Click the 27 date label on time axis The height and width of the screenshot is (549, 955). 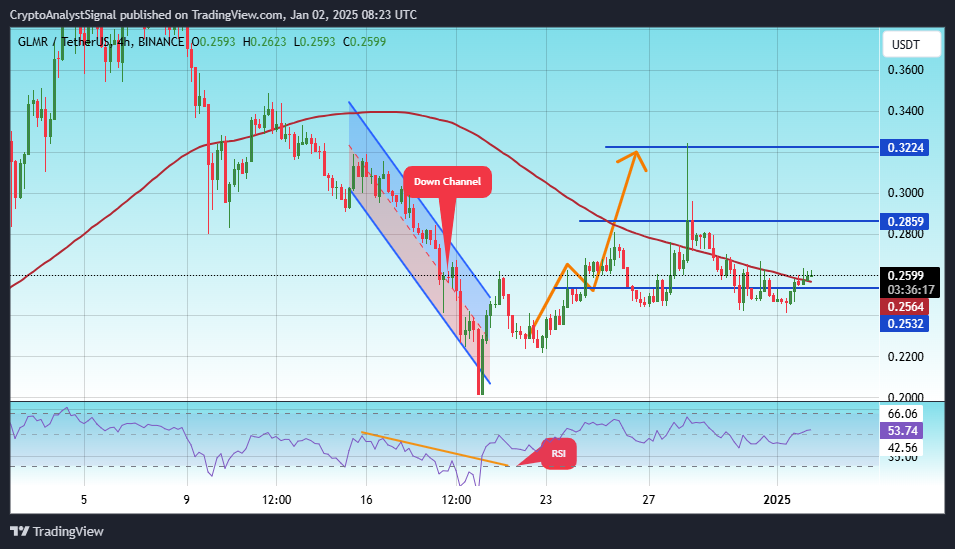(x=649, y=500)
